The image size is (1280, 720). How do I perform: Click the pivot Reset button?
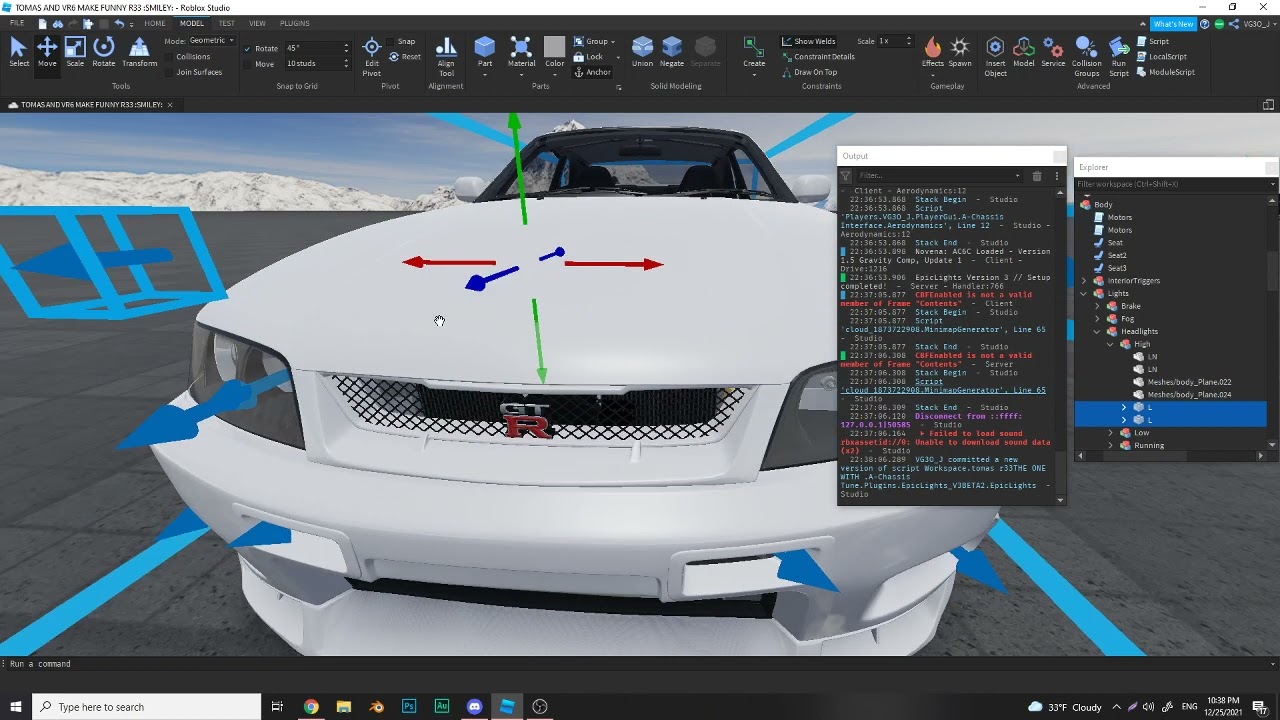tap(404, 57)
